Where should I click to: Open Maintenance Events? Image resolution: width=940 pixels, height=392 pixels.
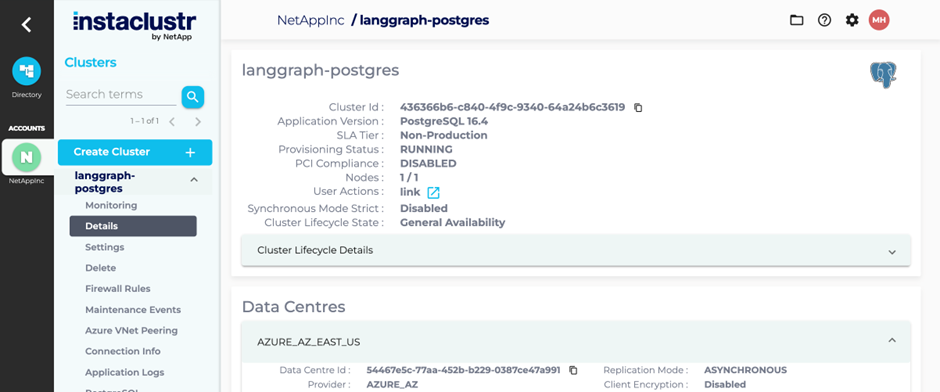(x=132, y=310)
